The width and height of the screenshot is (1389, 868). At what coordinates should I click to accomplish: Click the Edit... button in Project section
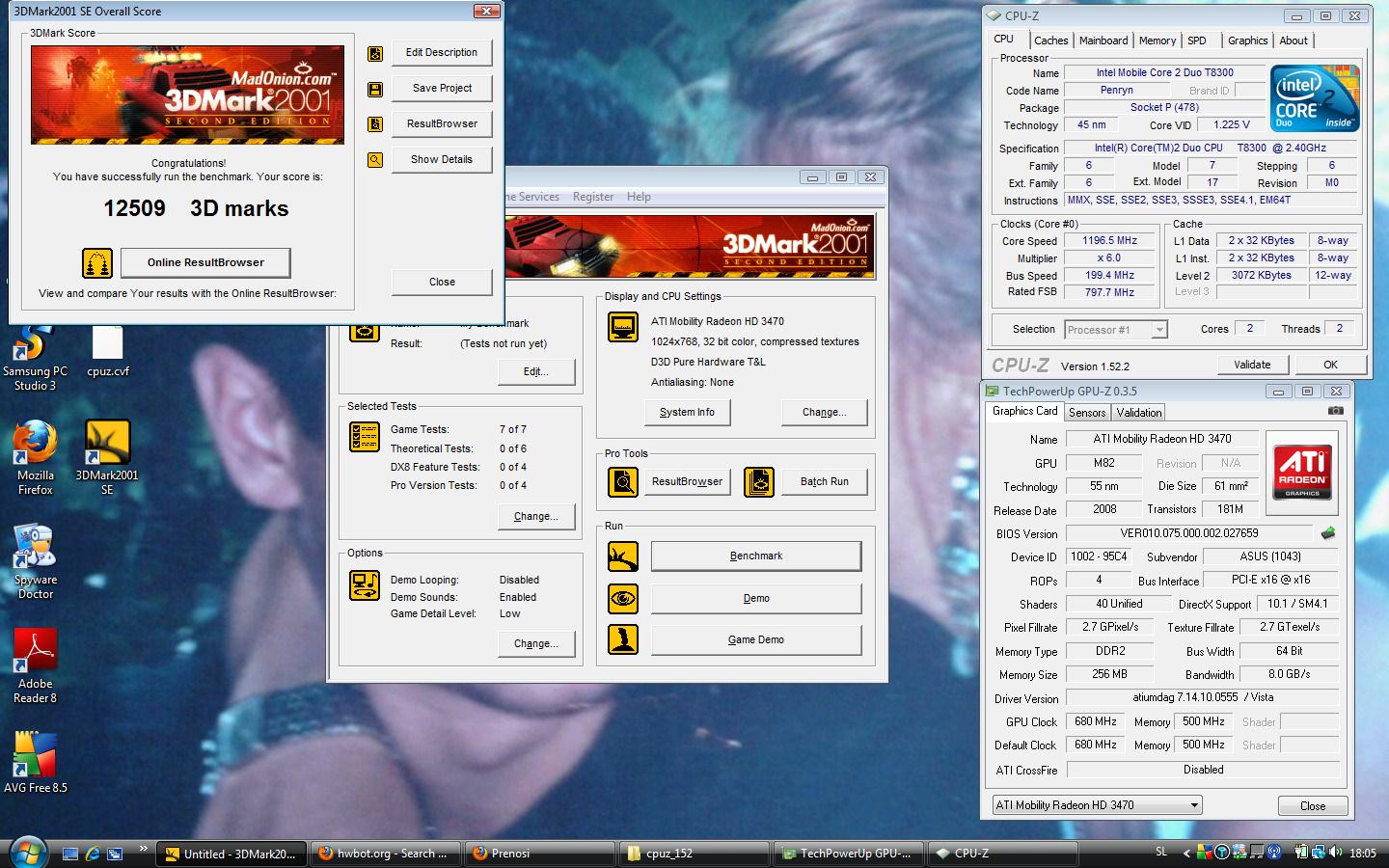point(535,372)
